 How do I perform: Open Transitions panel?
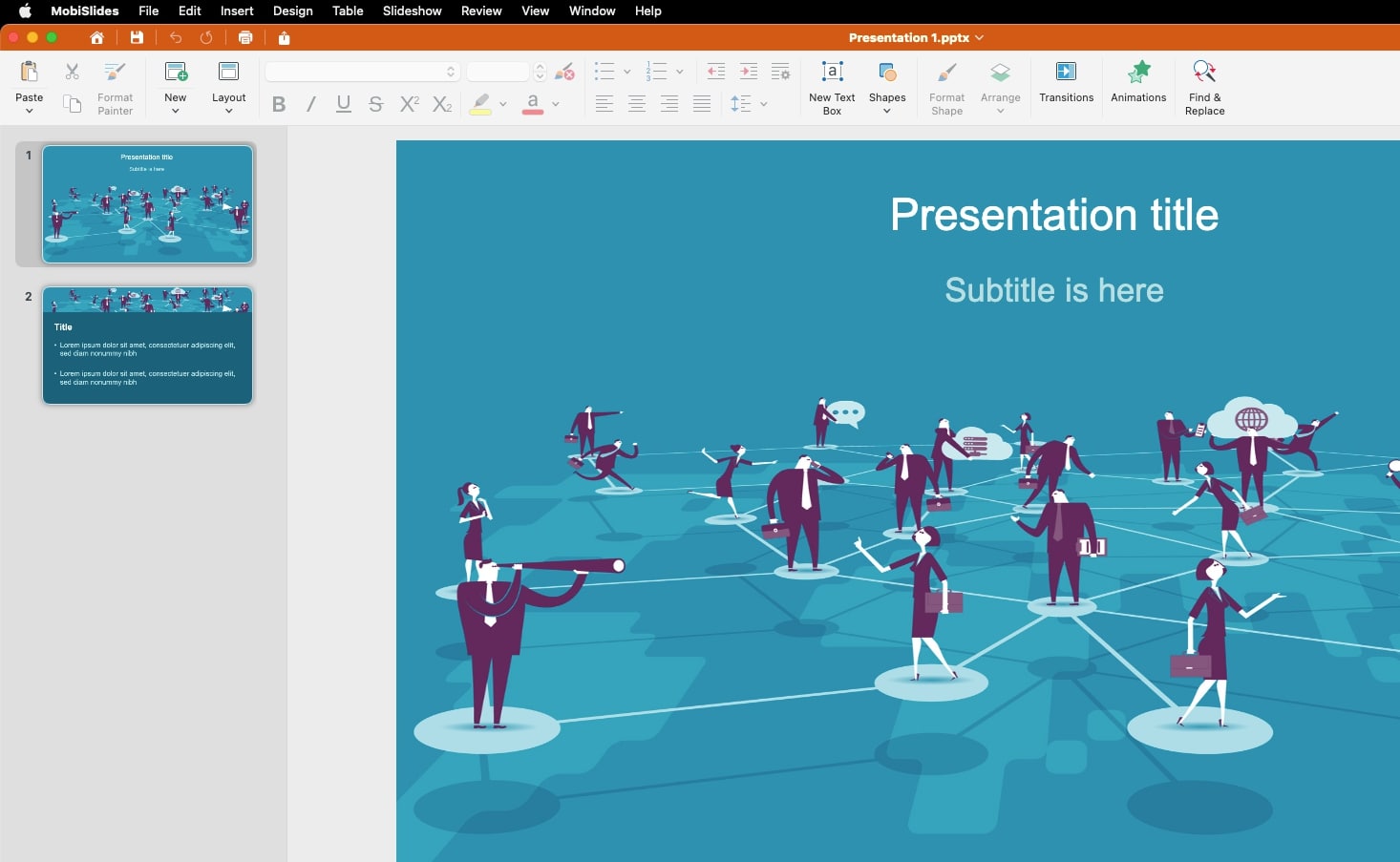[x=1066, y=81]
